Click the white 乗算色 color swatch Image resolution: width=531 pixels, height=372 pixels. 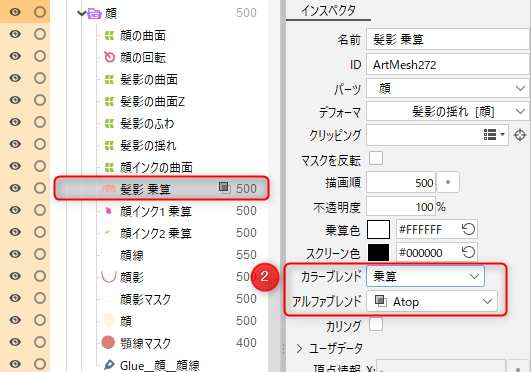pos(378,229)
